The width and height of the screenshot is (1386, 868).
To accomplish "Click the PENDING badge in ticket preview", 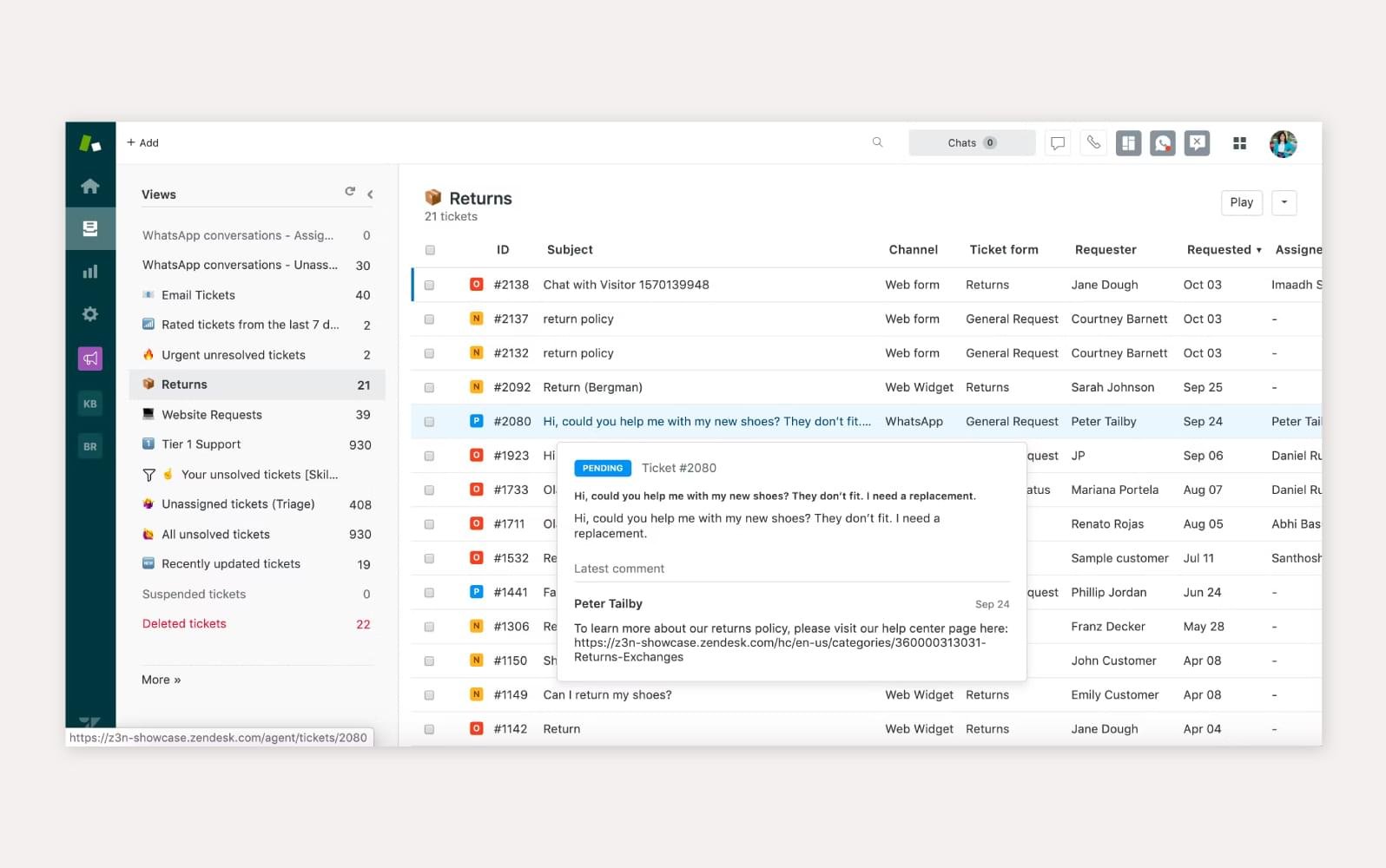I will point(603,468).
